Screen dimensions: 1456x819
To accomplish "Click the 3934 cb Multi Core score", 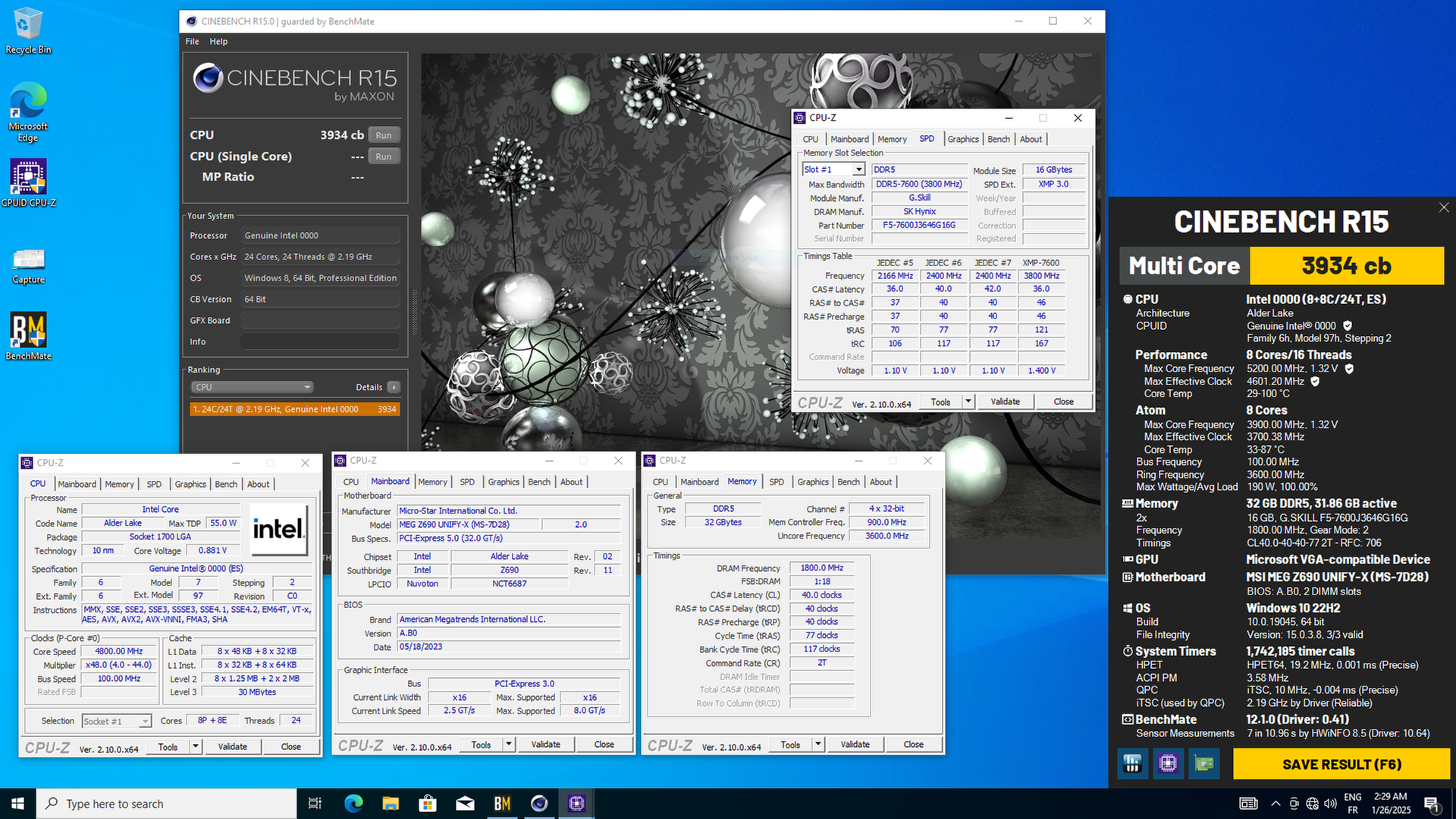I will coord(1346,265).
